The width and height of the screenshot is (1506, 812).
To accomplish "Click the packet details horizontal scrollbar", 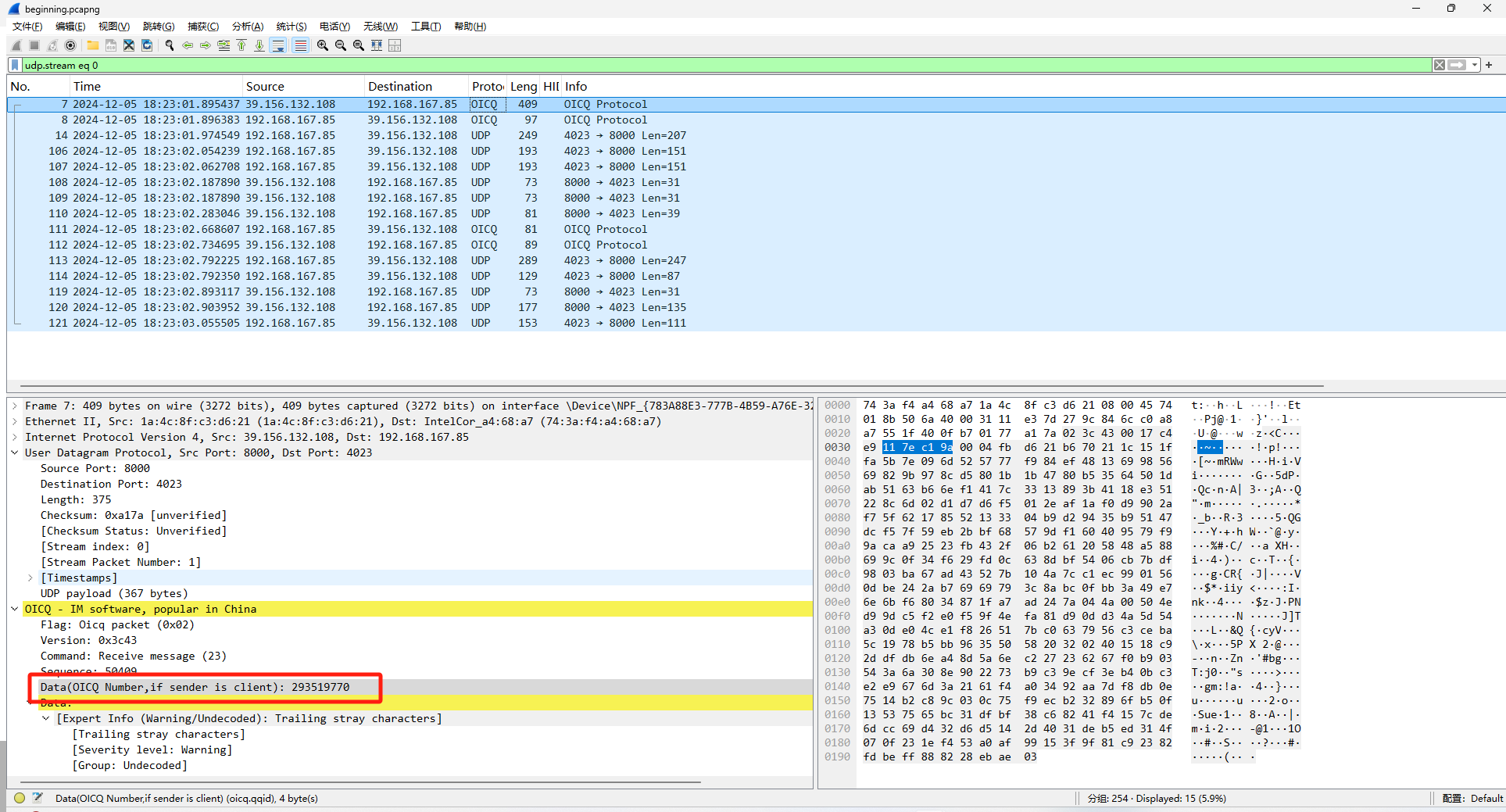I will click(360, 782).
